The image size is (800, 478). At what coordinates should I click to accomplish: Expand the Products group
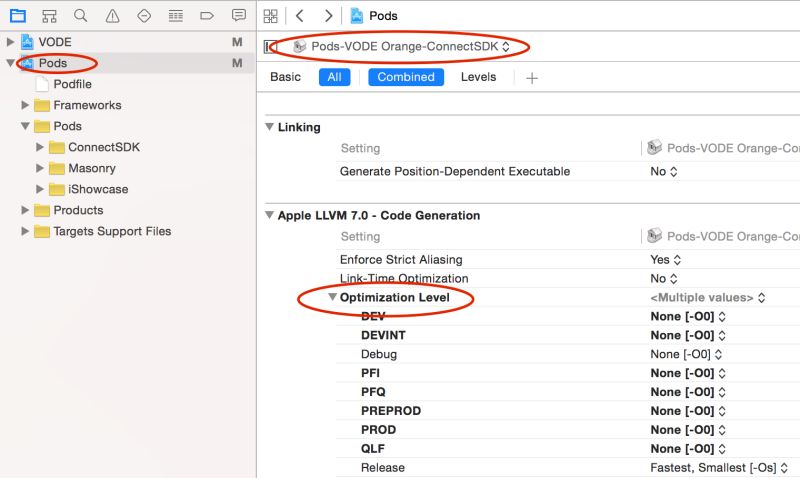click(x=25, y=210)
